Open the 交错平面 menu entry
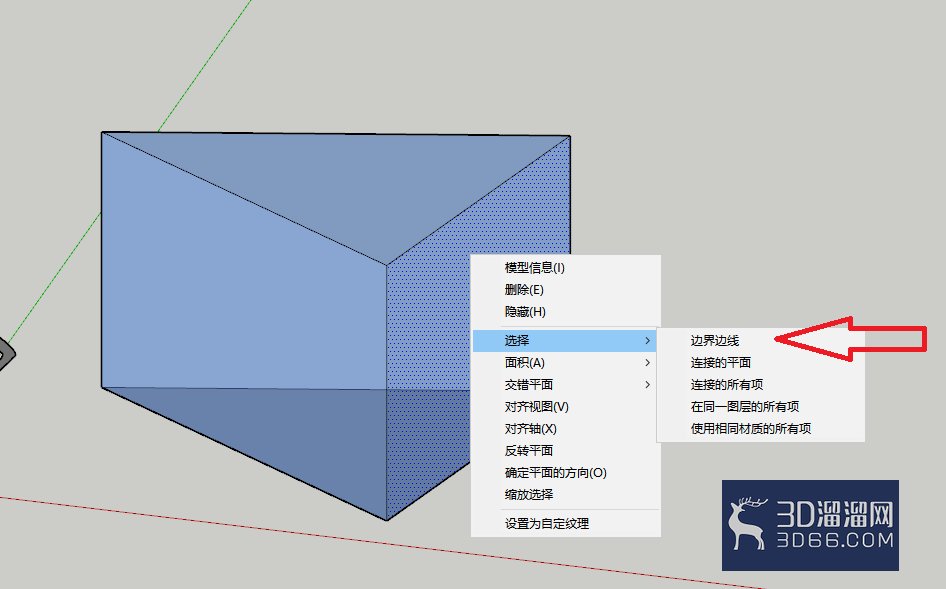The image size is (946, 589). [x=565, y=384]
